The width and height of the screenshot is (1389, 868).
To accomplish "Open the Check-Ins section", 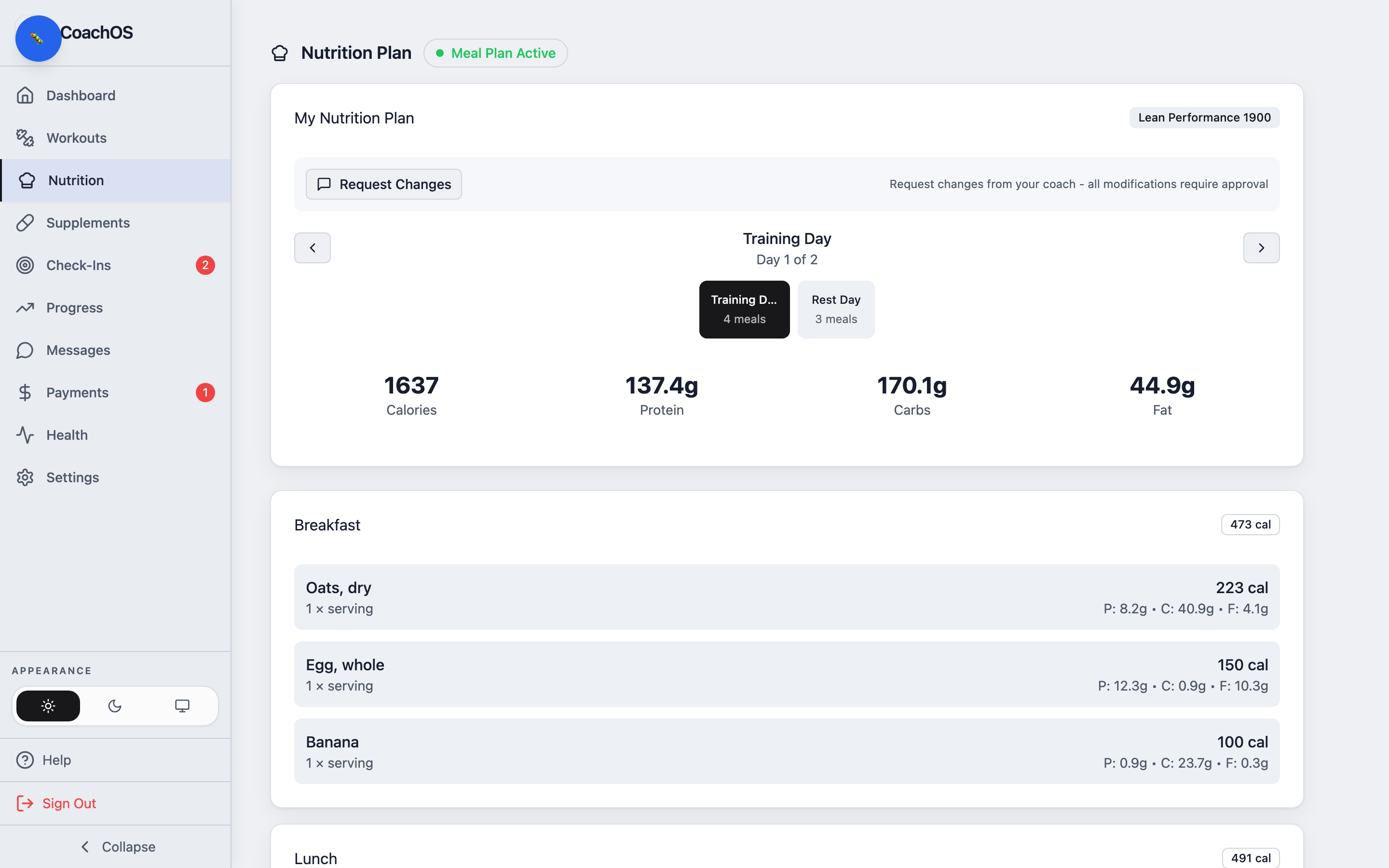I will (115, 265).
